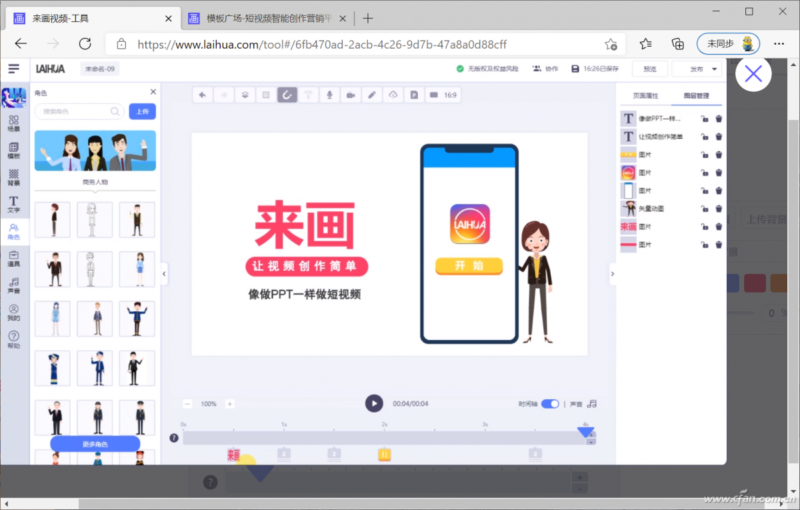This screenshot has height=510, width=800.
Task: Click the cloud upload toolbar icon
Action: click(x=393, y=95)
